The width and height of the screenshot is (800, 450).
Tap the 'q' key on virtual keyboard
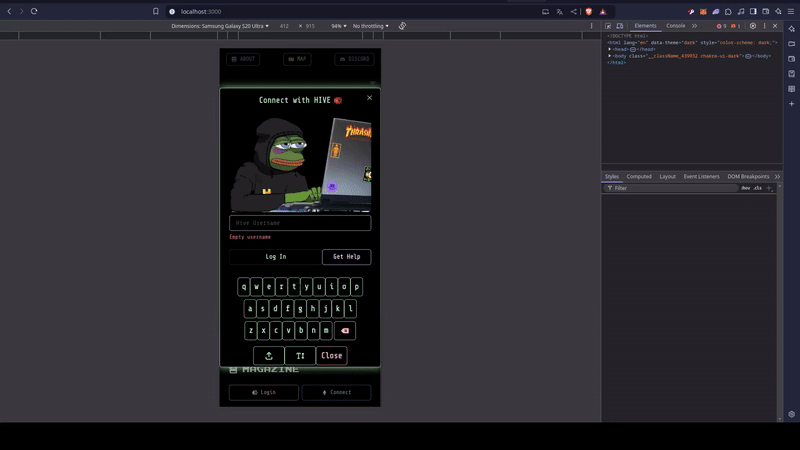click(x=244, y=287)
